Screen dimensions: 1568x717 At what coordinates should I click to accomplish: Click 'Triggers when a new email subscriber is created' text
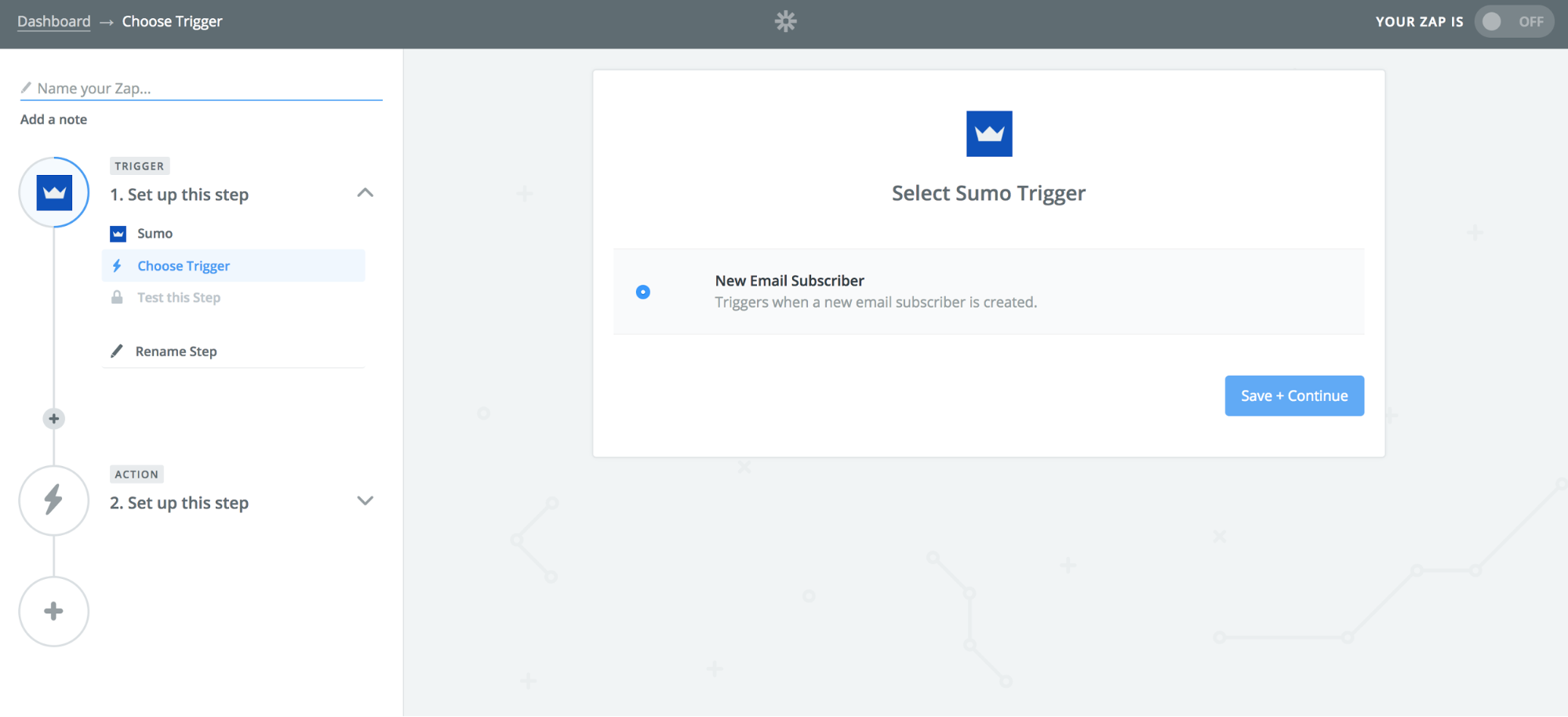click(875, 302)
